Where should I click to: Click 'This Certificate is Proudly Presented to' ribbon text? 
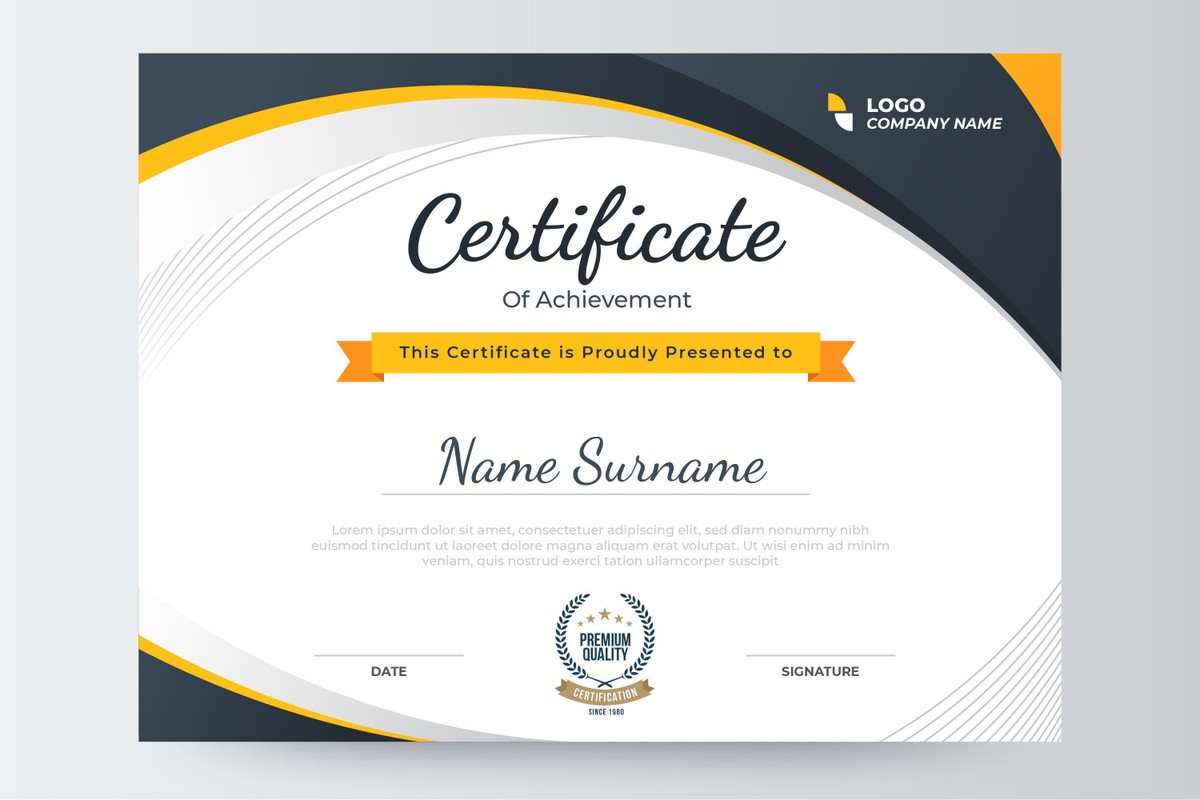(596, 352)
